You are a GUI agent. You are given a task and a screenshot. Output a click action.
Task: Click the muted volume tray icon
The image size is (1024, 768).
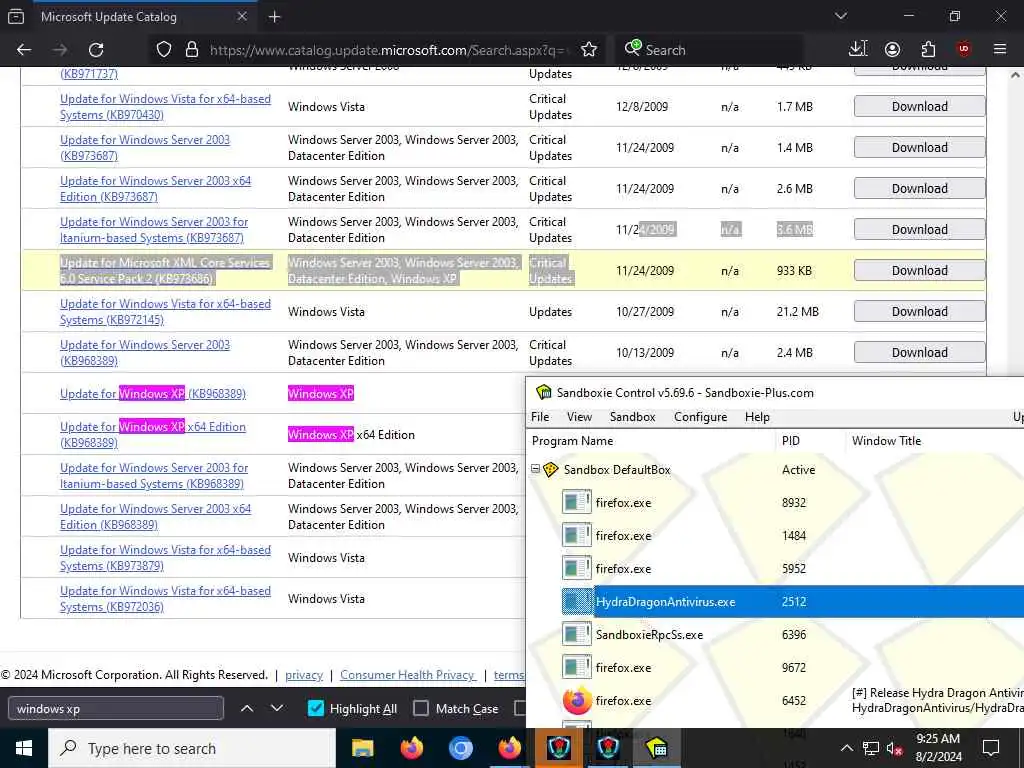point(895,748)
